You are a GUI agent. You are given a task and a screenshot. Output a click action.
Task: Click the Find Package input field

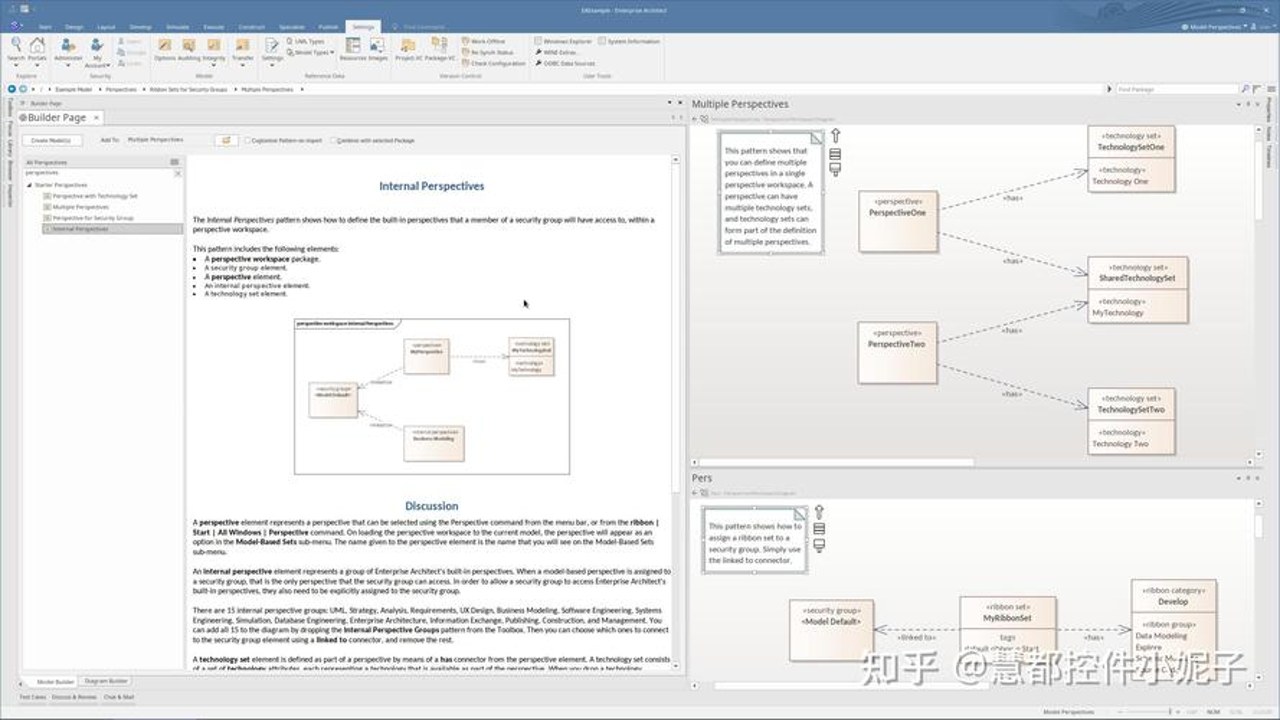[x=1176, y=89]
